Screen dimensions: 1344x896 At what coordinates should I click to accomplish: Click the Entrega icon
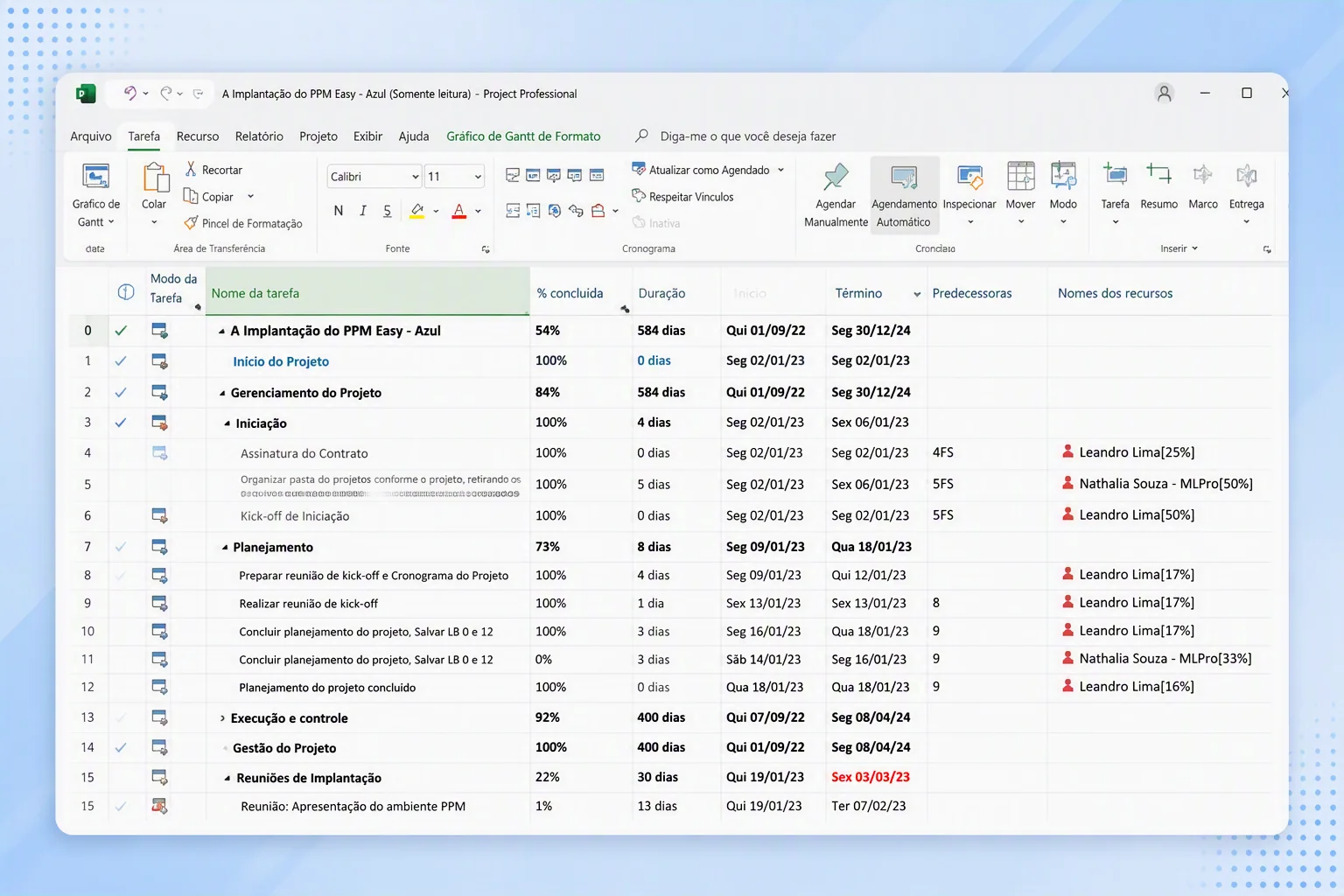click(x=1247, y=175)
